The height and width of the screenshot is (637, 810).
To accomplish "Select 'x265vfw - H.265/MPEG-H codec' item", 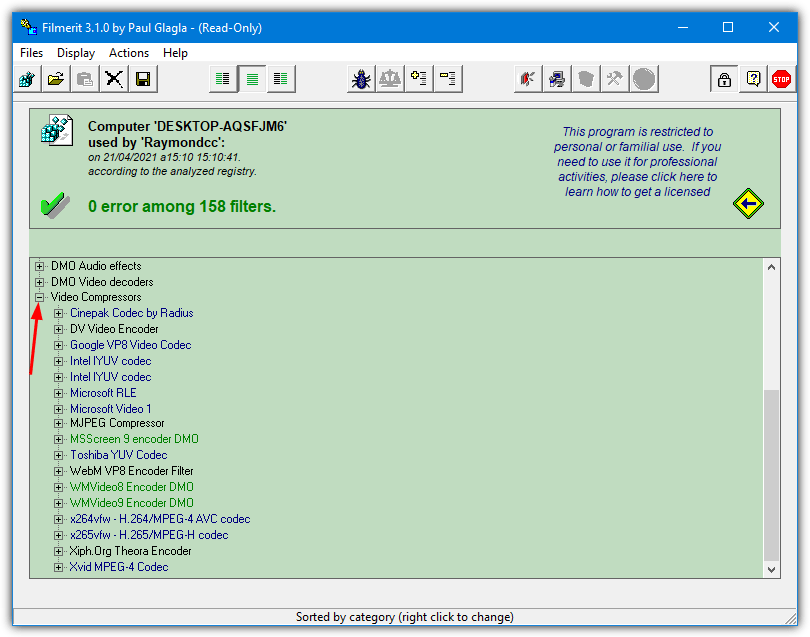I will click(x=149, y=535).
